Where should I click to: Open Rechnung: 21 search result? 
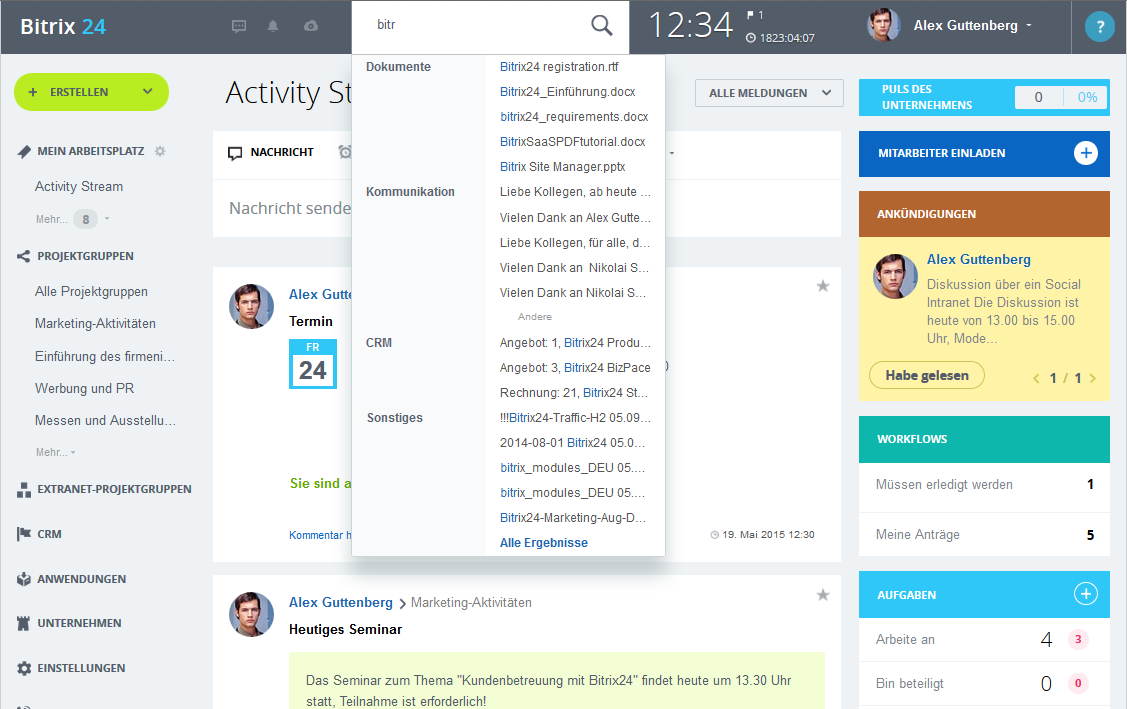click(x=574, y=393)
